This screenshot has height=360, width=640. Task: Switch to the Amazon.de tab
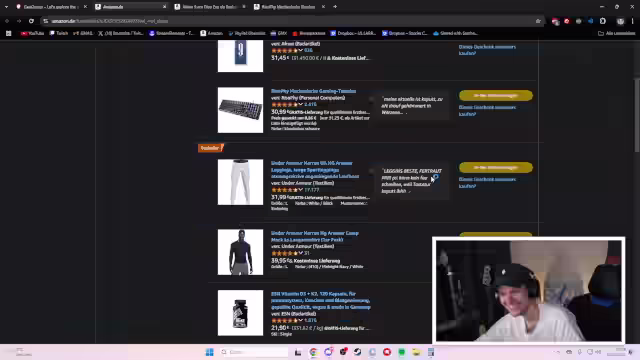click(130, 7)
